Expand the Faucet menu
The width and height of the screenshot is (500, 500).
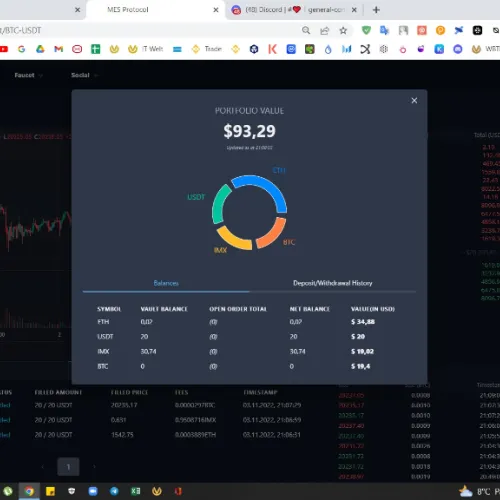point(28,75)
